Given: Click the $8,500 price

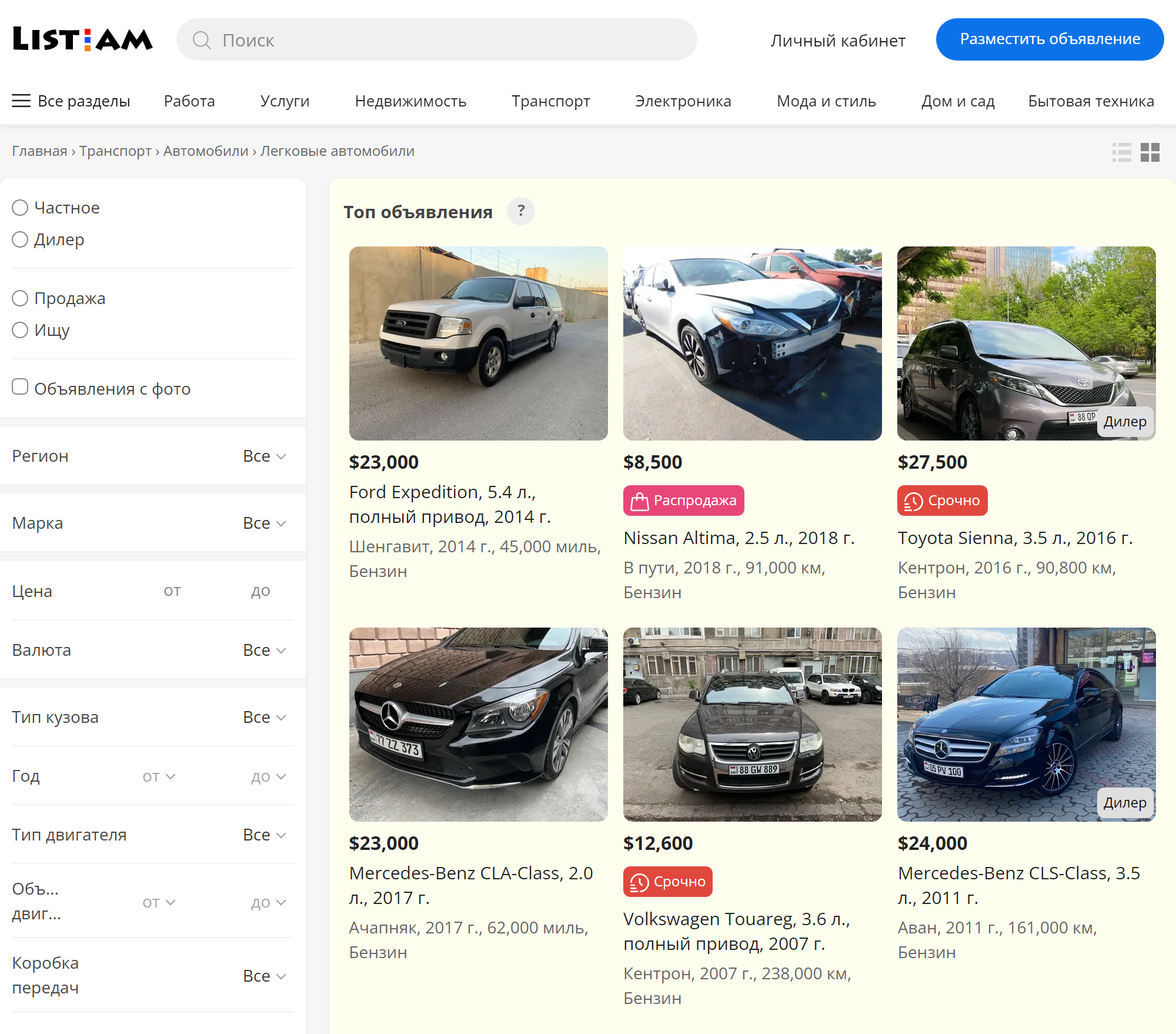Looking at the screenshot, I should point(653,462).
